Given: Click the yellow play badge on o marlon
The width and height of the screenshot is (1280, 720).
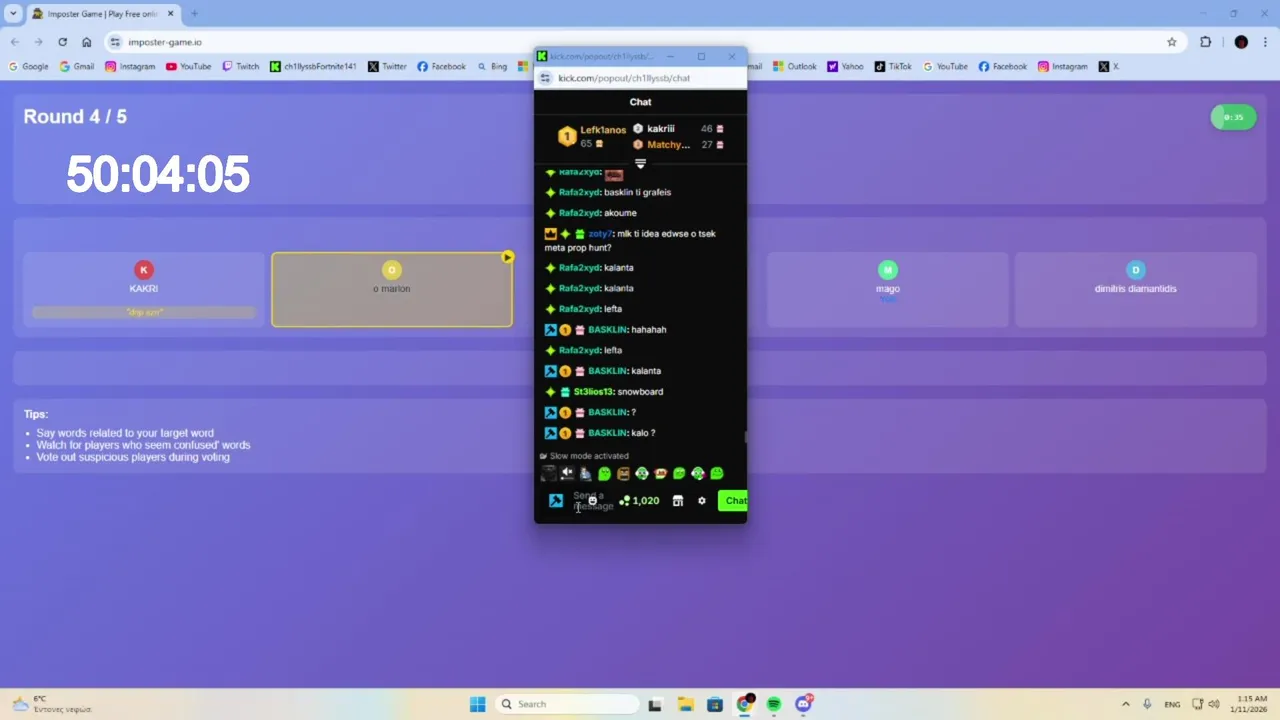Looking at the screenshot, I should pyautogui.click(x=507, y=257).
